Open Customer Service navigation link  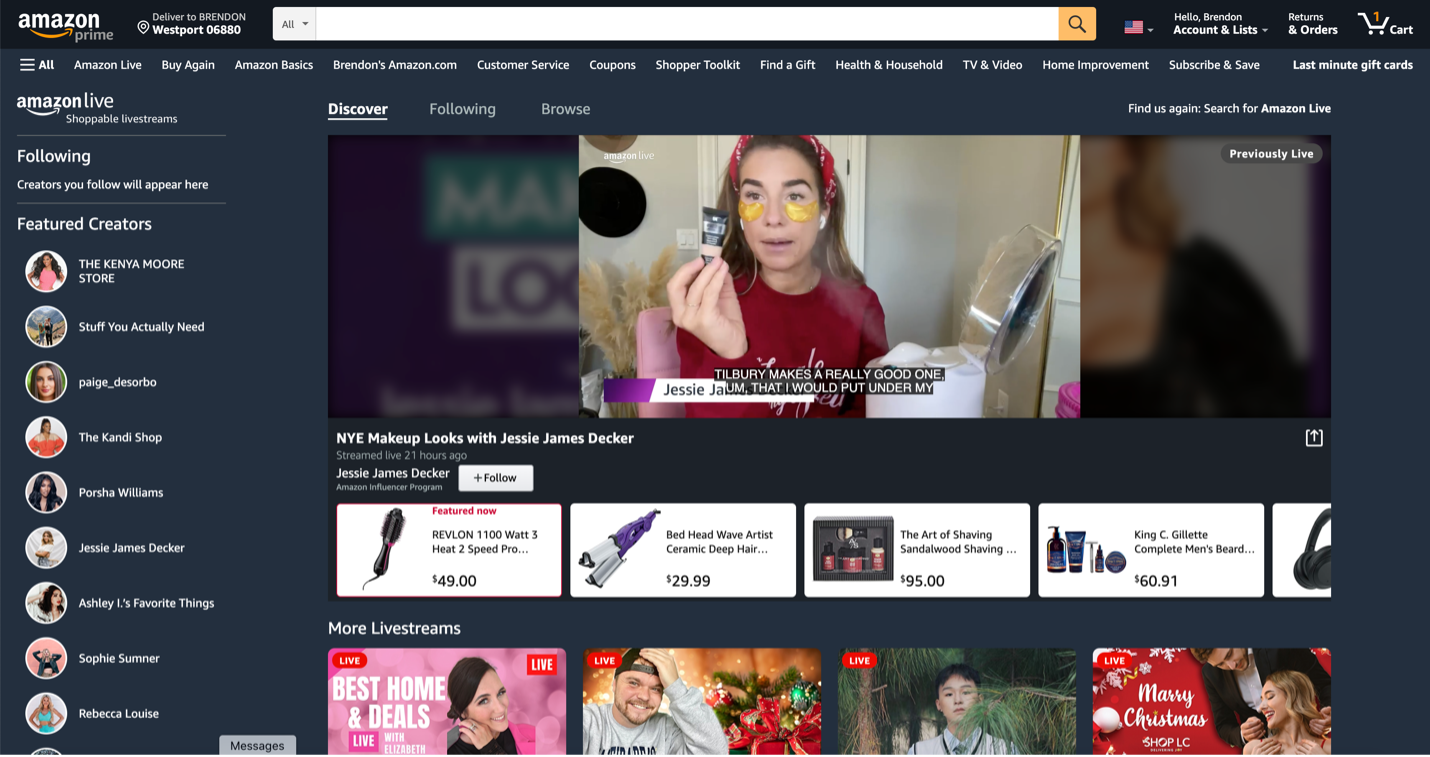(523, 65)
